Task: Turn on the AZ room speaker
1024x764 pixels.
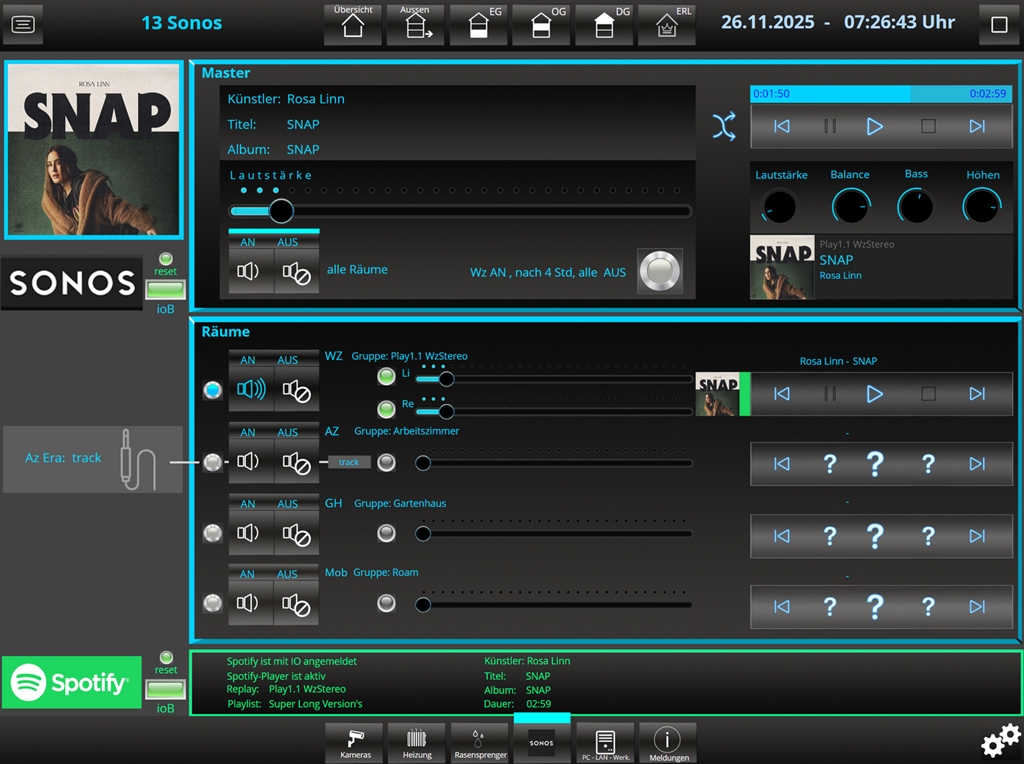Action: tap(249, 462)
